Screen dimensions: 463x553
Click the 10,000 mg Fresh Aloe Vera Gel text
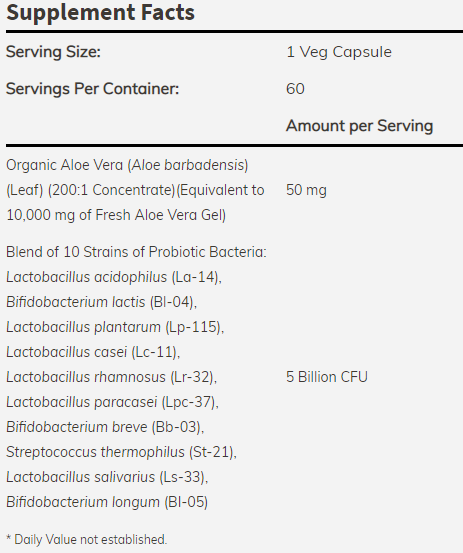click(116, 215)
